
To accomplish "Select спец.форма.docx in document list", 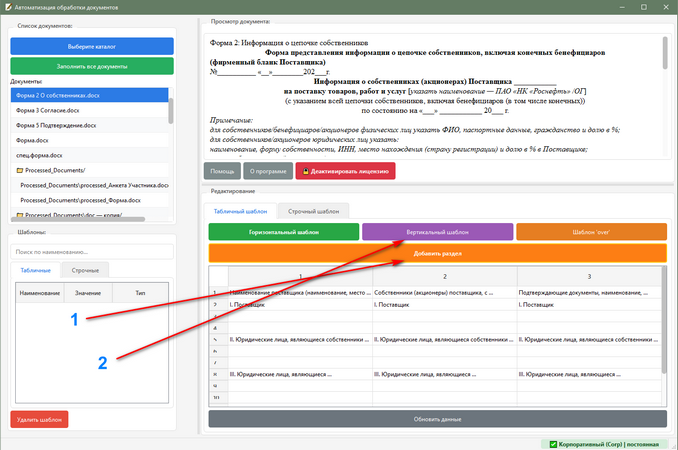I will pos(89,155).
